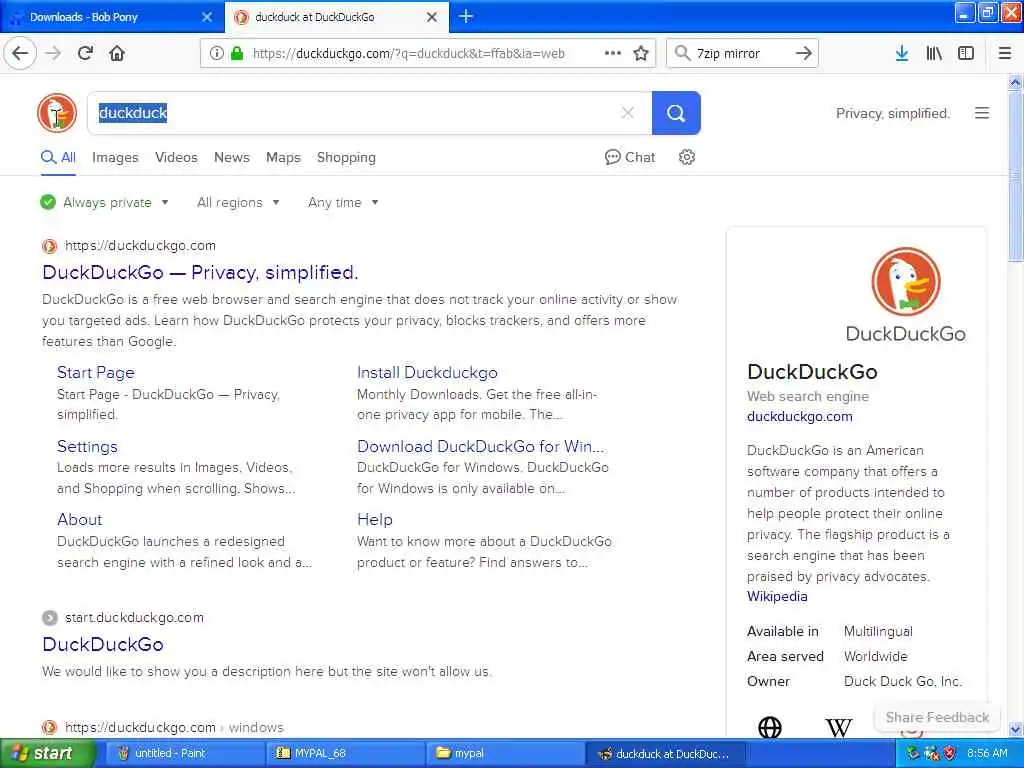Viewport: 1024px width, 768px height.
Task: Select the All results tab
Action: coord(58,157)
